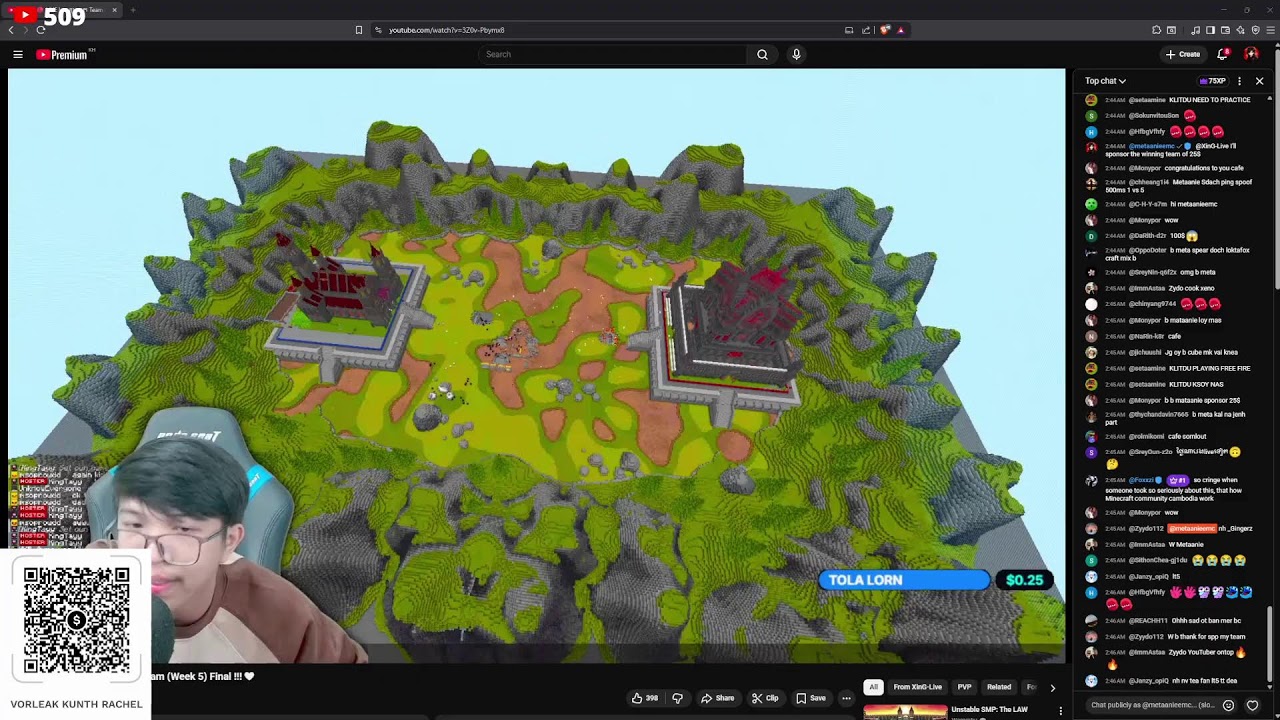Create a Clip of the video
This screenshot has width=1280, height=720.
tap(765, 698)
